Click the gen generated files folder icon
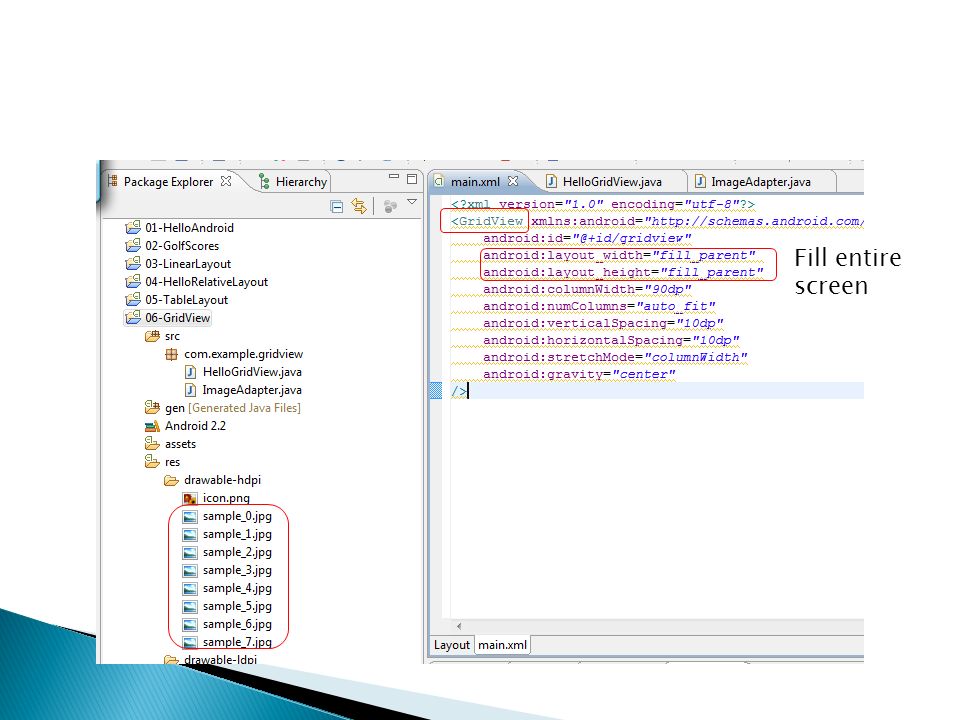 [x=152, y=407]
